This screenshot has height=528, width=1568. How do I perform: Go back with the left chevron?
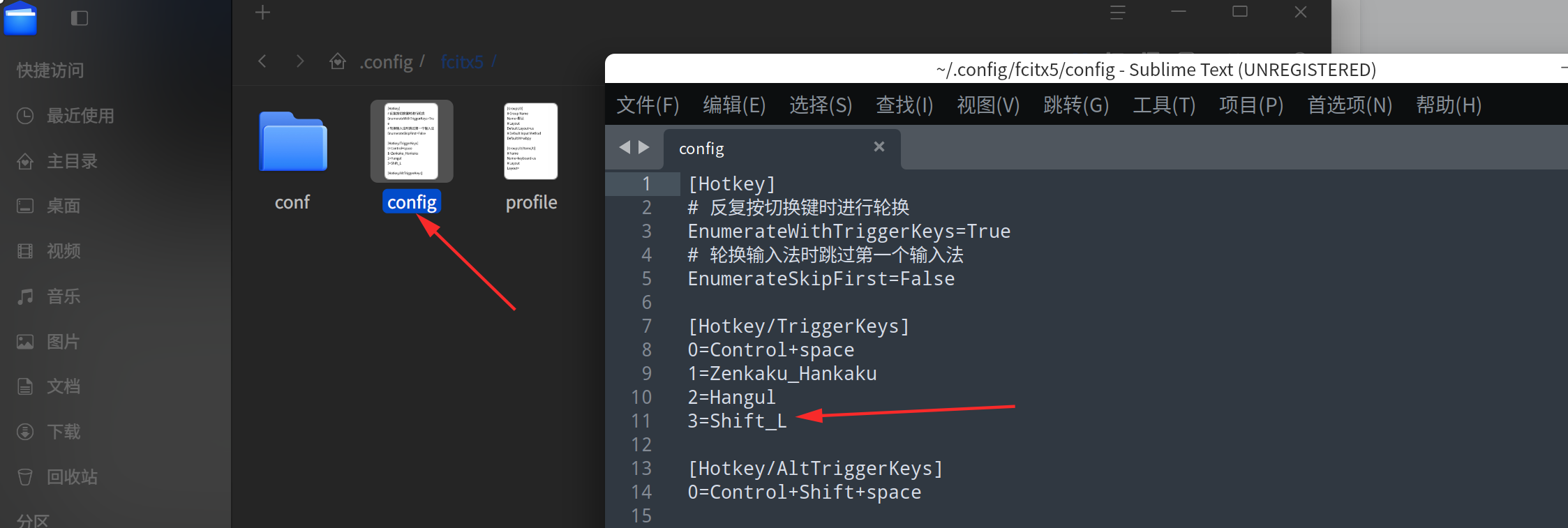coord(262,61)
